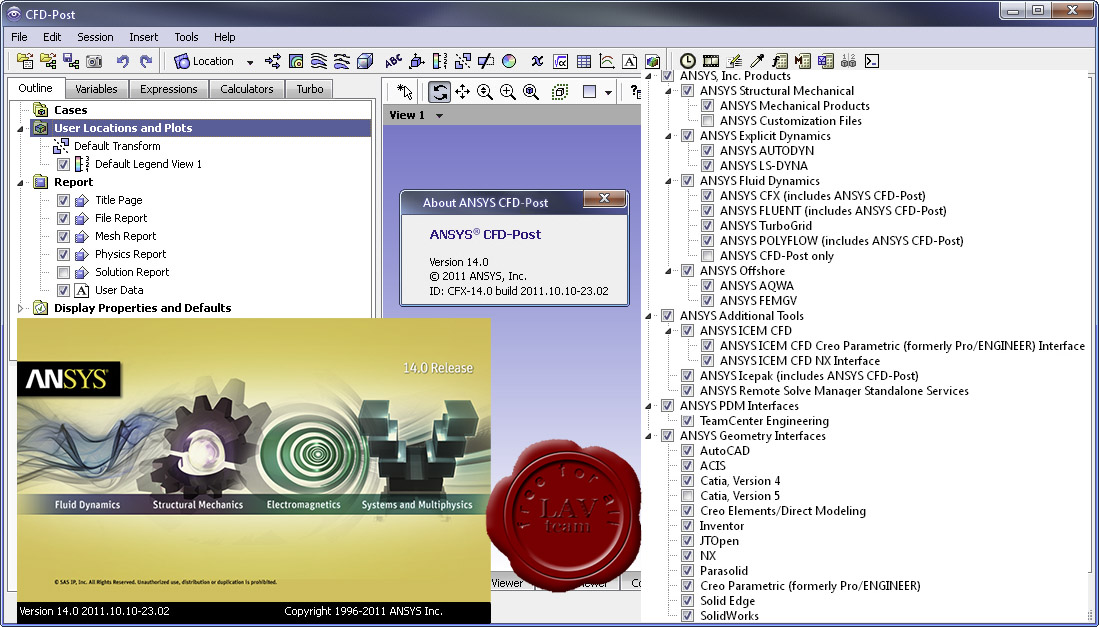Expand Display Properties and Defaults node
Screen dimensions: 1099x627
click(20, 308)
